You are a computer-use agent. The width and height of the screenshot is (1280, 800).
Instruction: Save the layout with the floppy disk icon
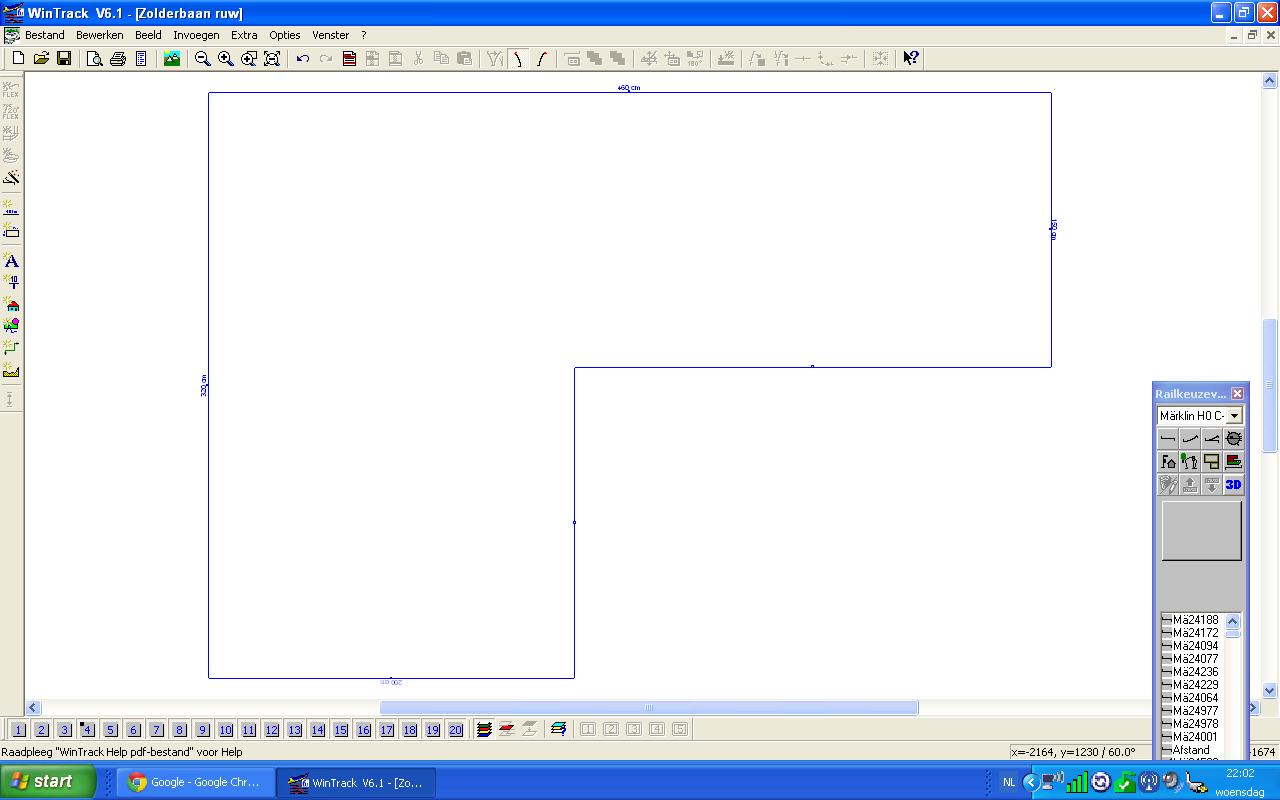point(64,59)
